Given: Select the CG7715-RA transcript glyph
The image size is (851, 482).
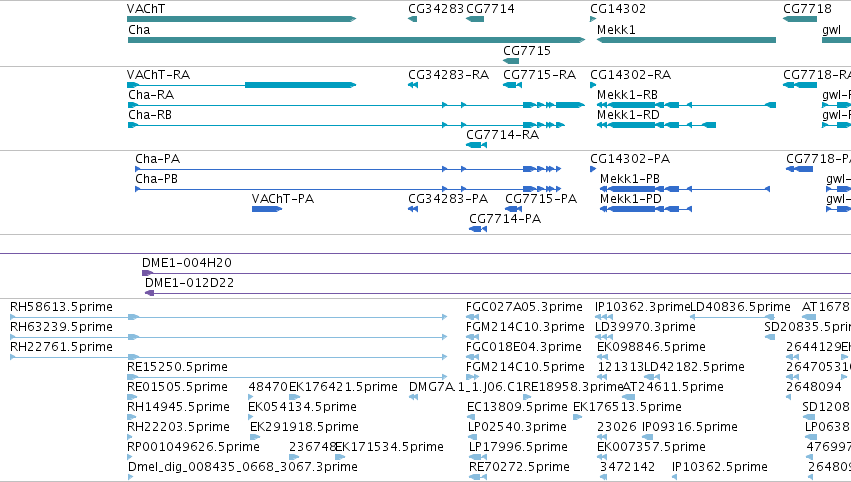Looking at the screenshot, I should coord(513,85).
